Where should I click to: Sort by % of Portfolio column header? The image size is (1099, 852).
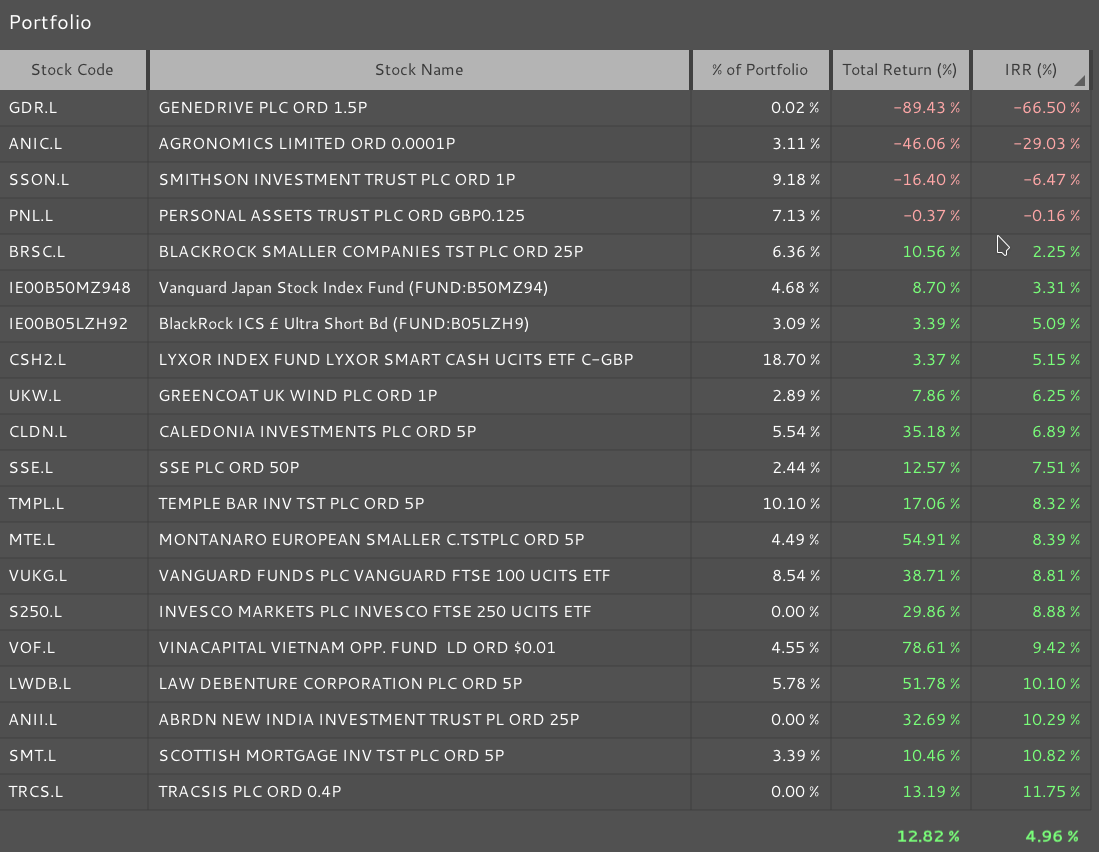click(x=760, y=70)
